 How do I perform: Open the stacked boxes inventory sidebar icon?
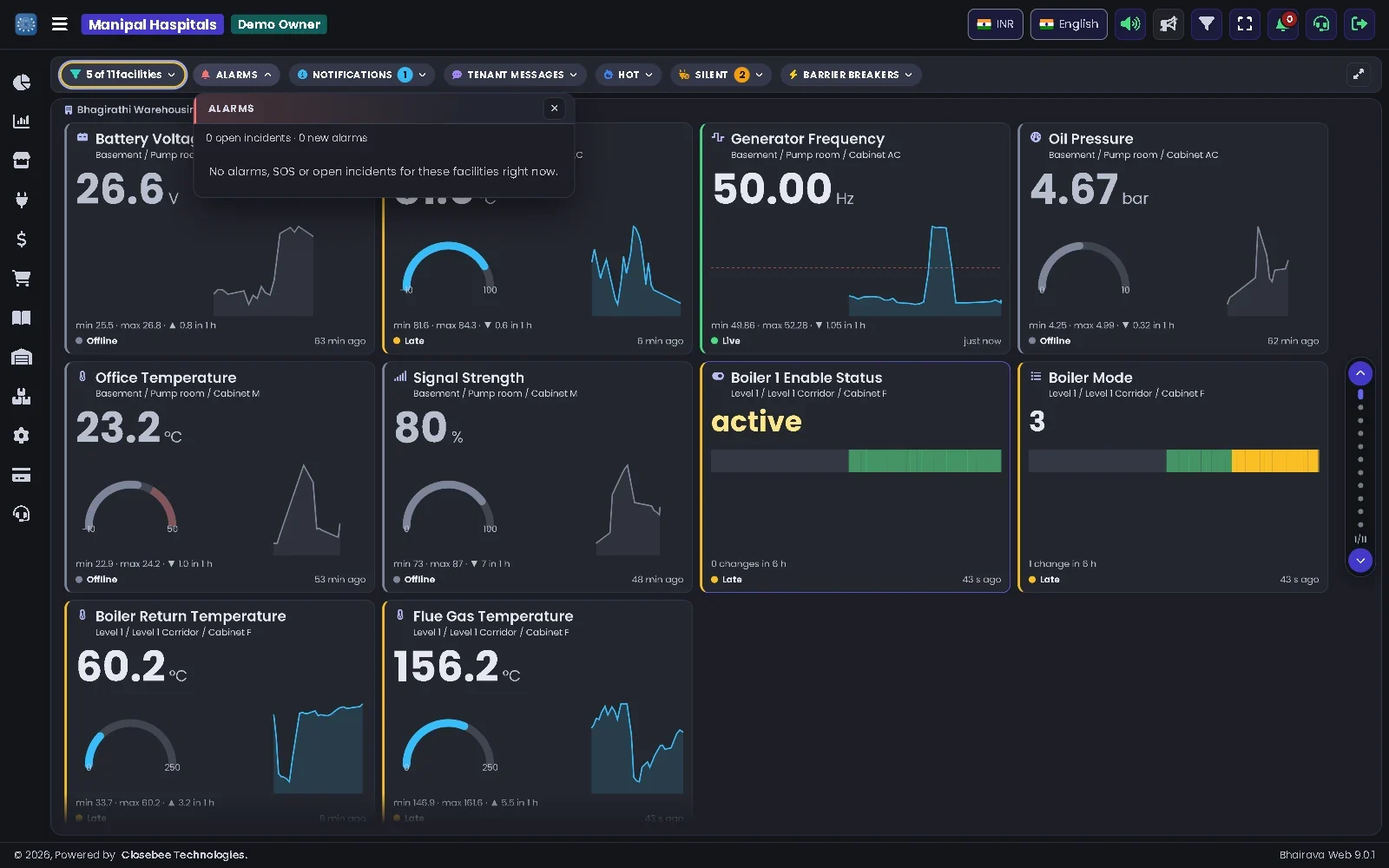point(22,397)
